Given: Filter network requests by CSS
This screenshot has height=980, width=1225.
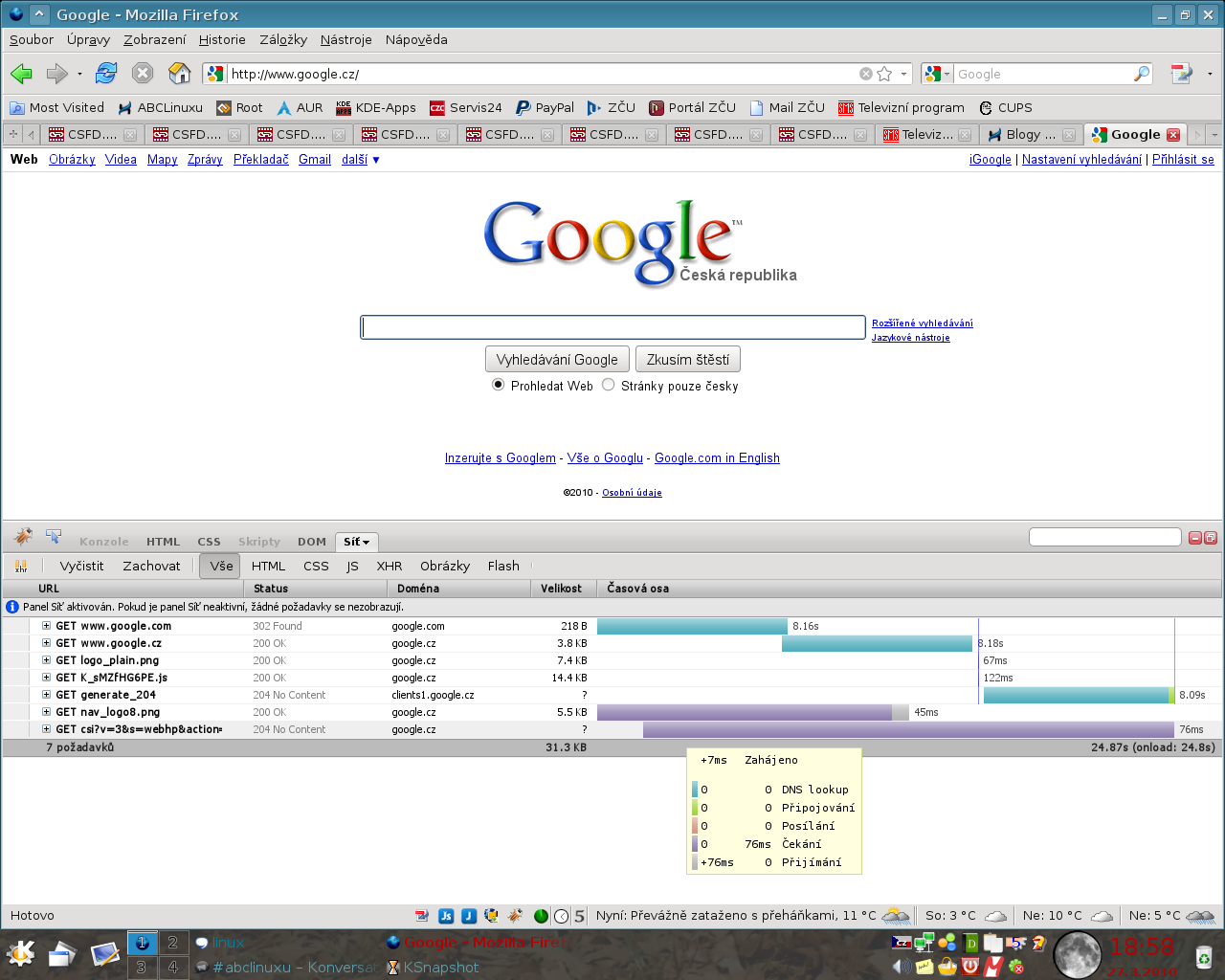Looking at the screenshot, I should tap(316, 566).
